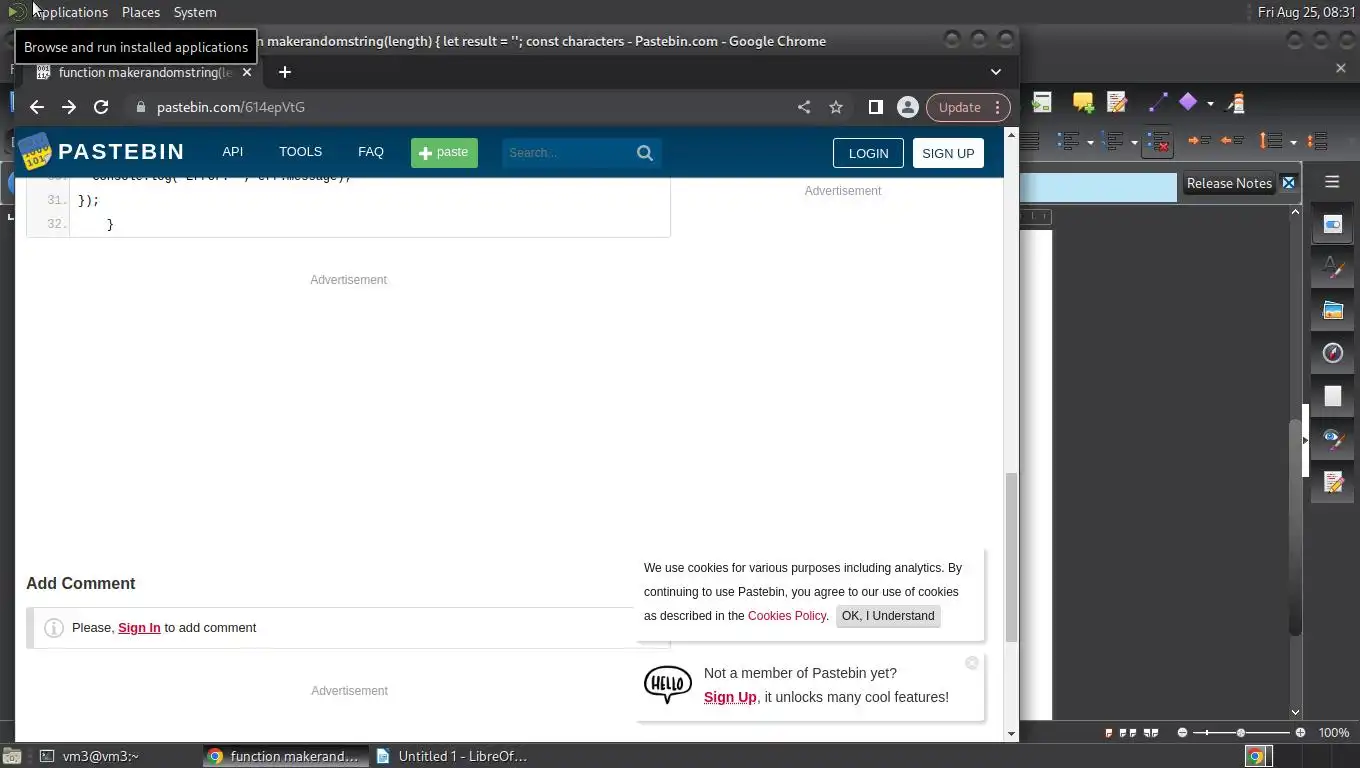This screenshot has width=1360, height=768.
Task: Open the Page sidebar deck in LibreOffice
Action: (x=1333, y=396)
